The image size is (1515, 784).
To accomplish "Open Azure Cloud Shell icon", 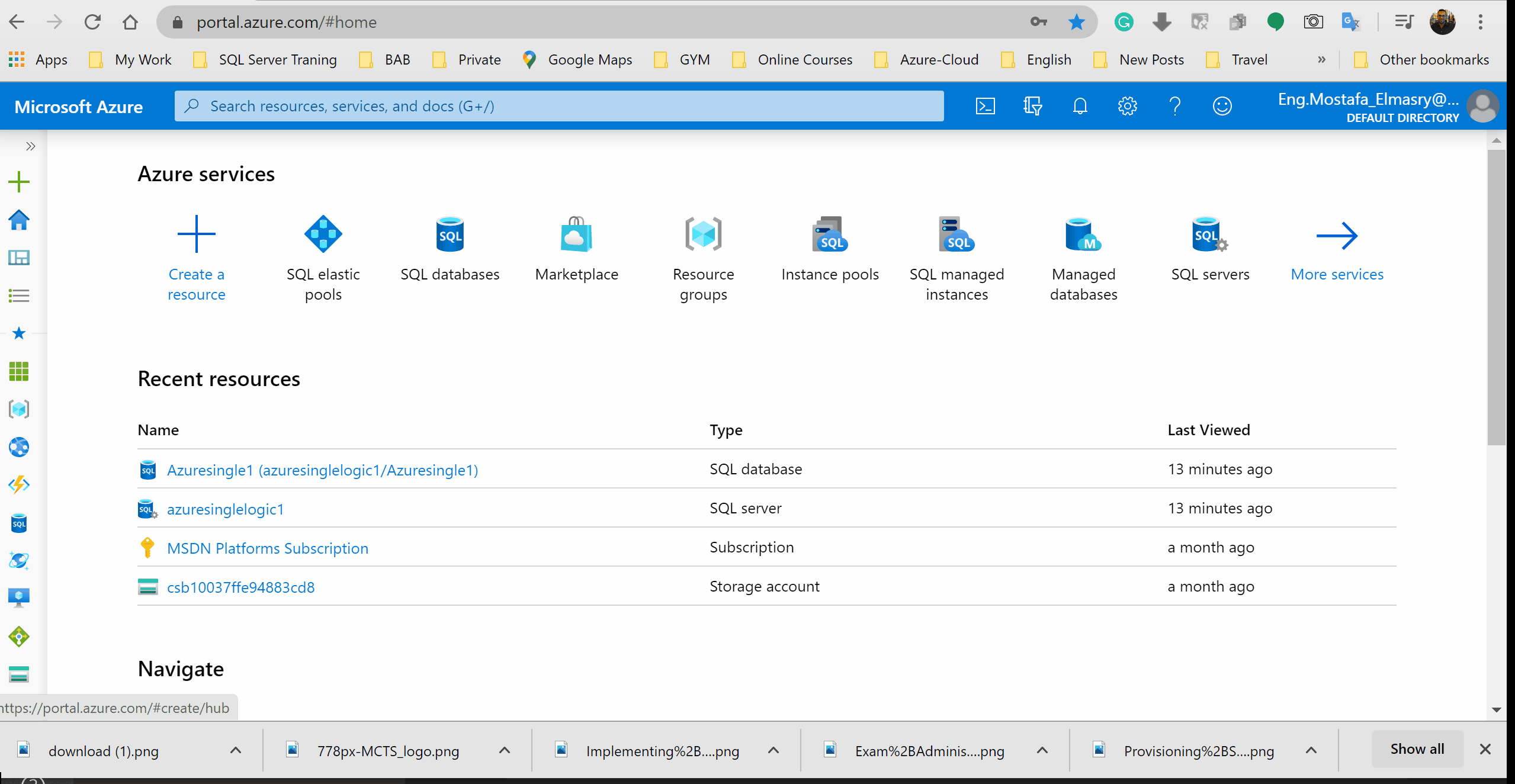I will click(x=985, y=106).
